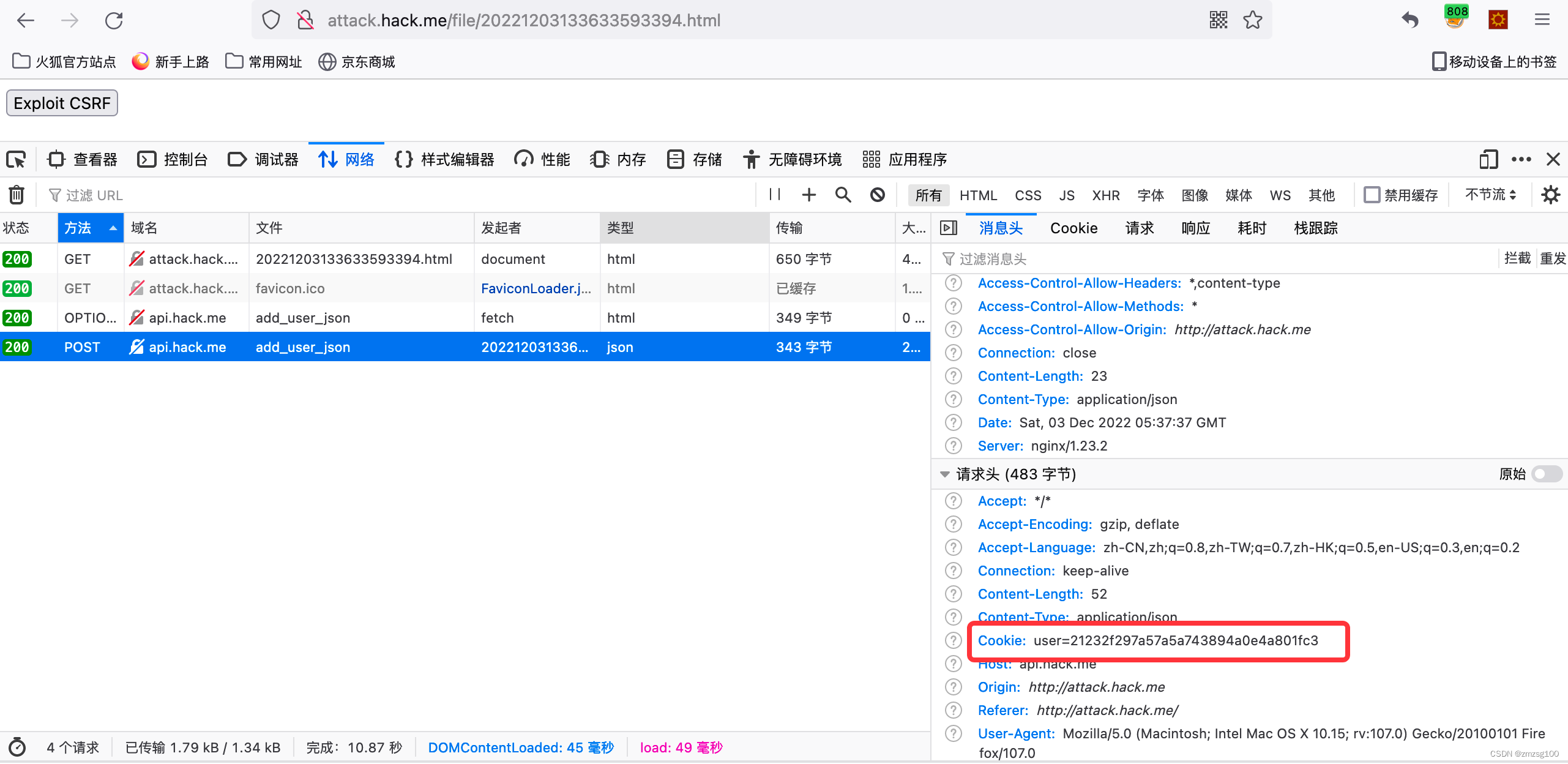Toggle the request details sidebar pane icon
The image size is (1568, 764).
pos(948,228)
